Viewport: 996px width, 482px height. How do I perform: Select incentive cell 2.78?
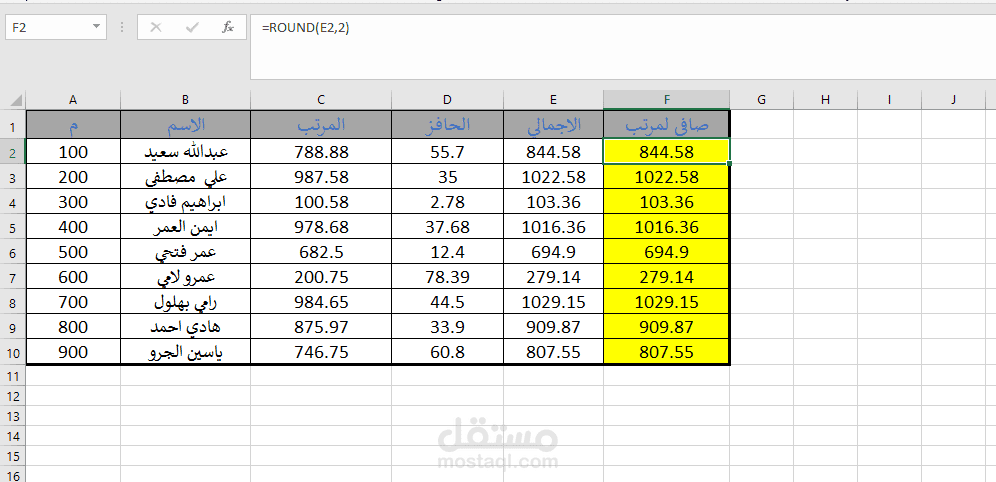(x=447, y=202)
